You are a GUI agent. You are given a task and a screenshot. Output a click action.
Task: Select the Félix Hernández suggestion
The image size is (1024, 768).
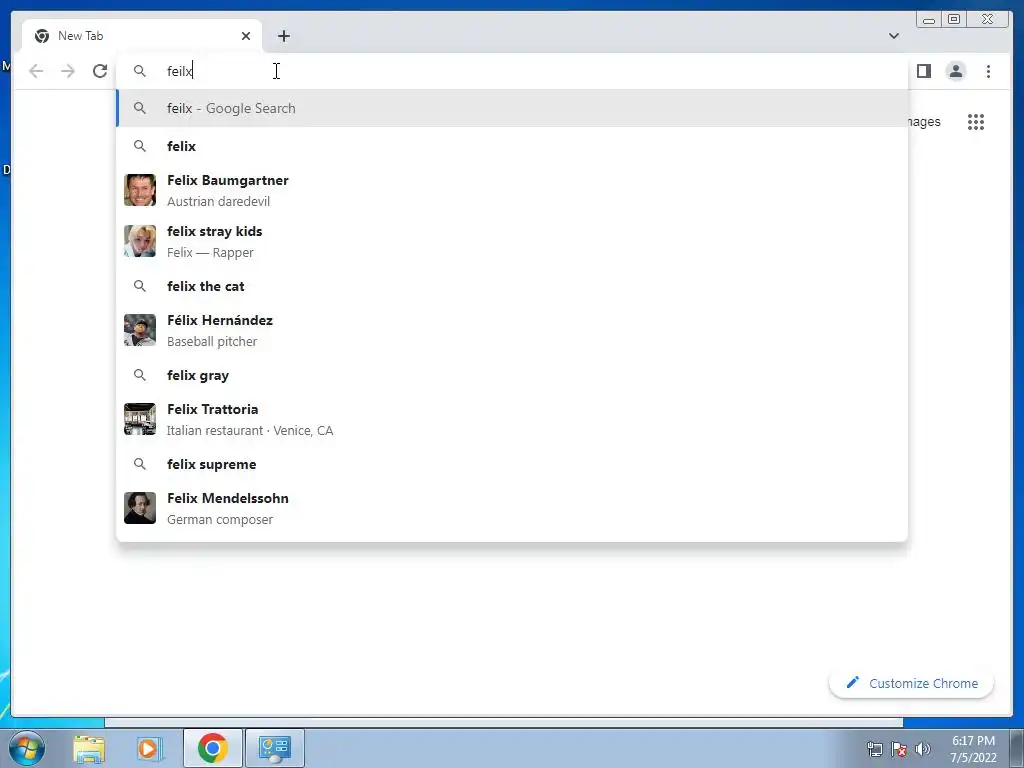point(512,330)
